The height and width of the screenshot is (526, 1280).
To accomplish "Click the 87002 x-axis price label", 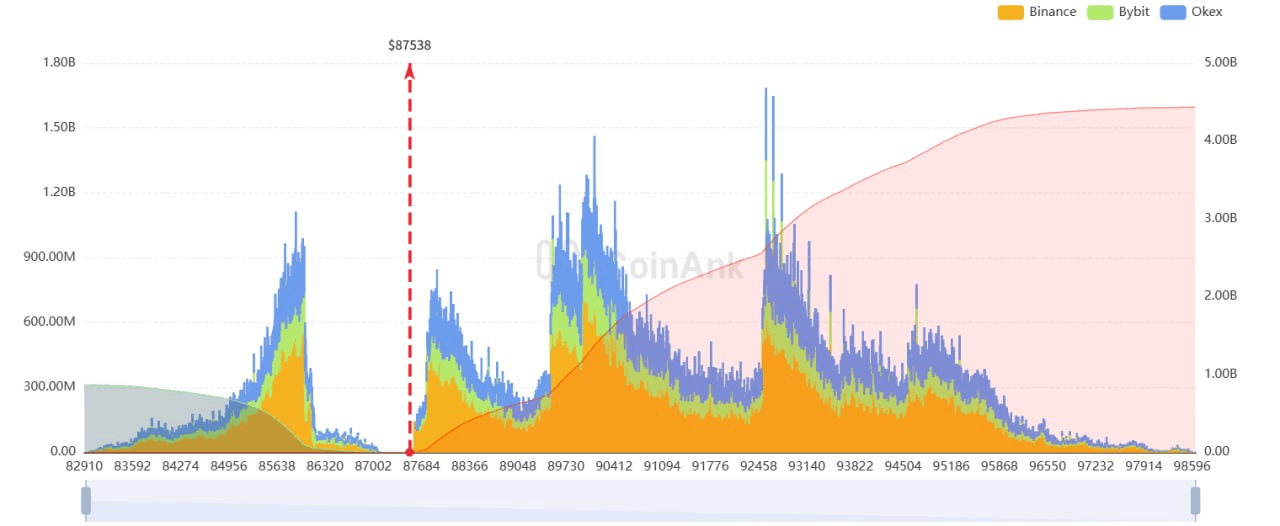I will click(x=374, y=466).
